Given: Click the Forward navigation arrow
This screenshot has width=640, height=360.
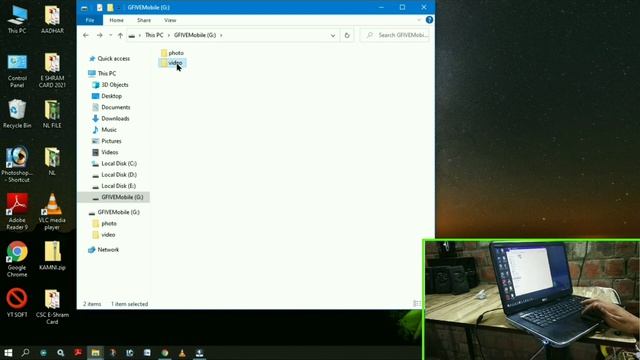Looking at the screenshot, I should 100,36.
